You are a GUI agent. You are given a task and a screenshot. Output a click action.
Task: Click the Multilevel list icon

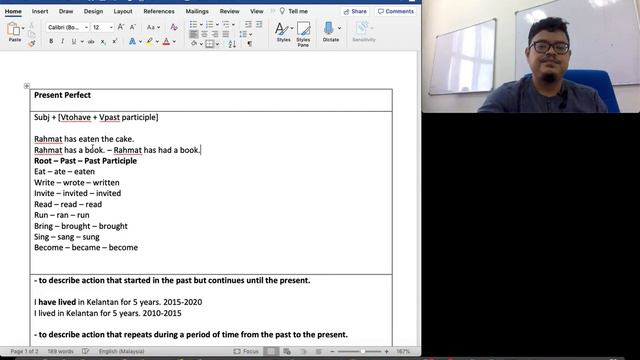pos(226,24)
